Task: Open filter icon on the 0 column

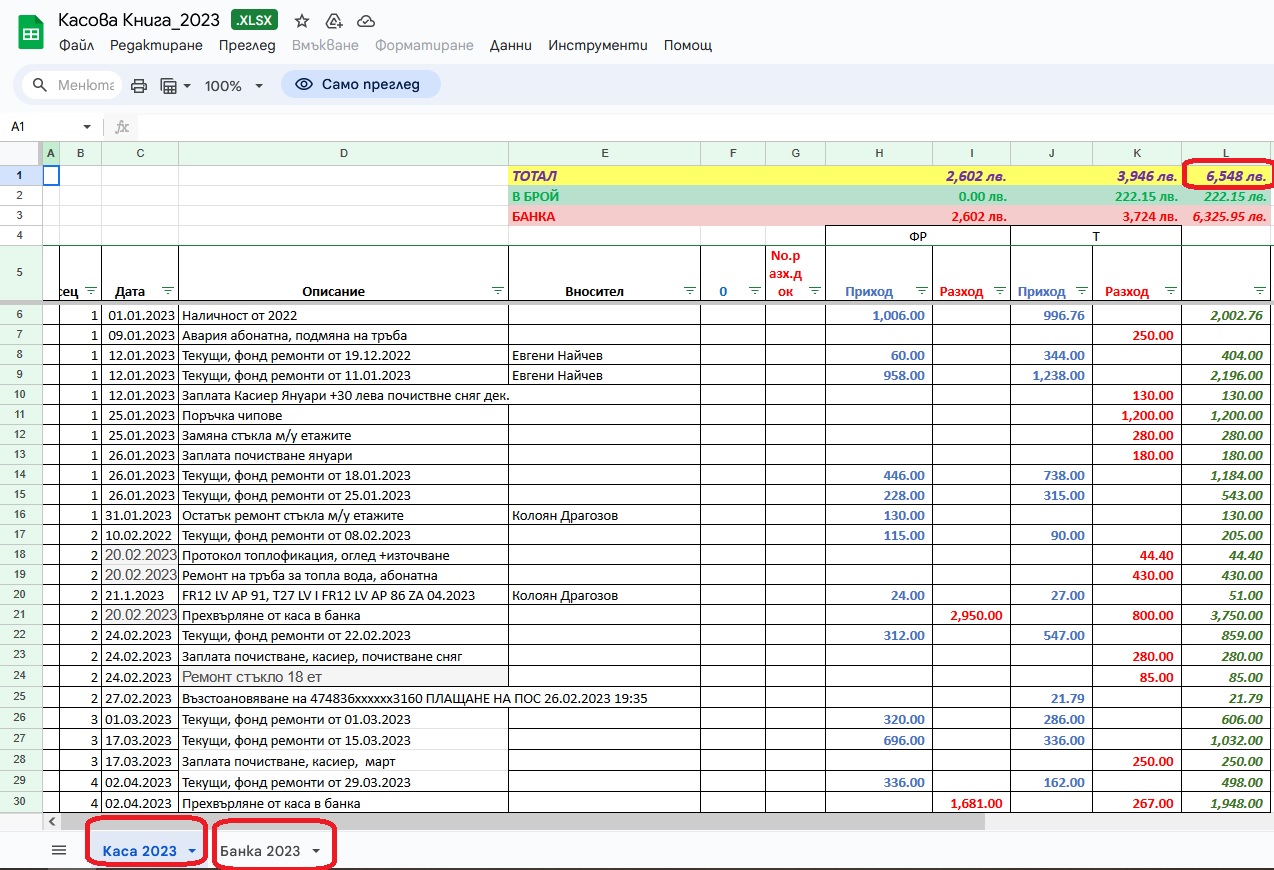Action: tap(754, 291)
